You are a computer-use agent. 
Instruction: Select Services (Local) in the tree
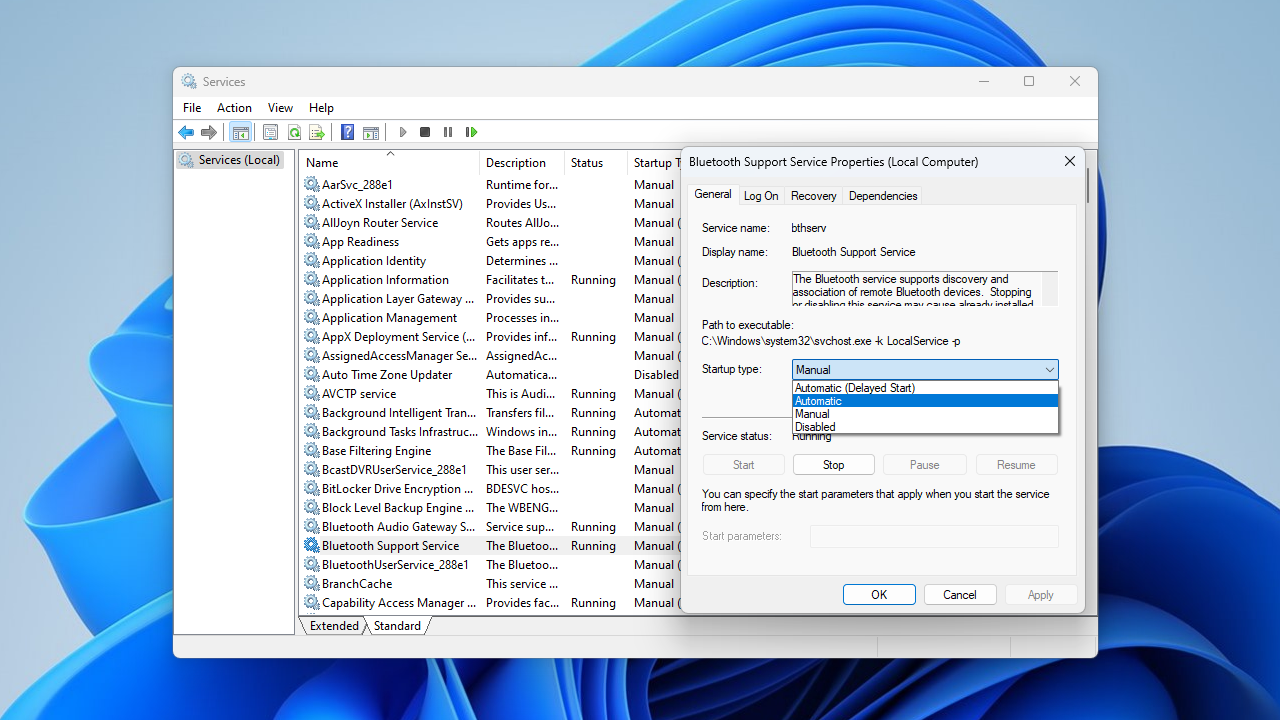[x=238, y=160]
